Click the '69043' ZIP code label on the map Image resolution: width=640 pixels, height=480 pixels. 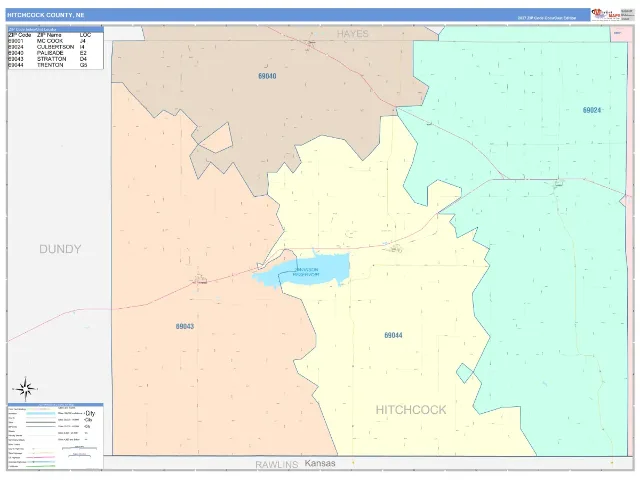tap(185, 326)
